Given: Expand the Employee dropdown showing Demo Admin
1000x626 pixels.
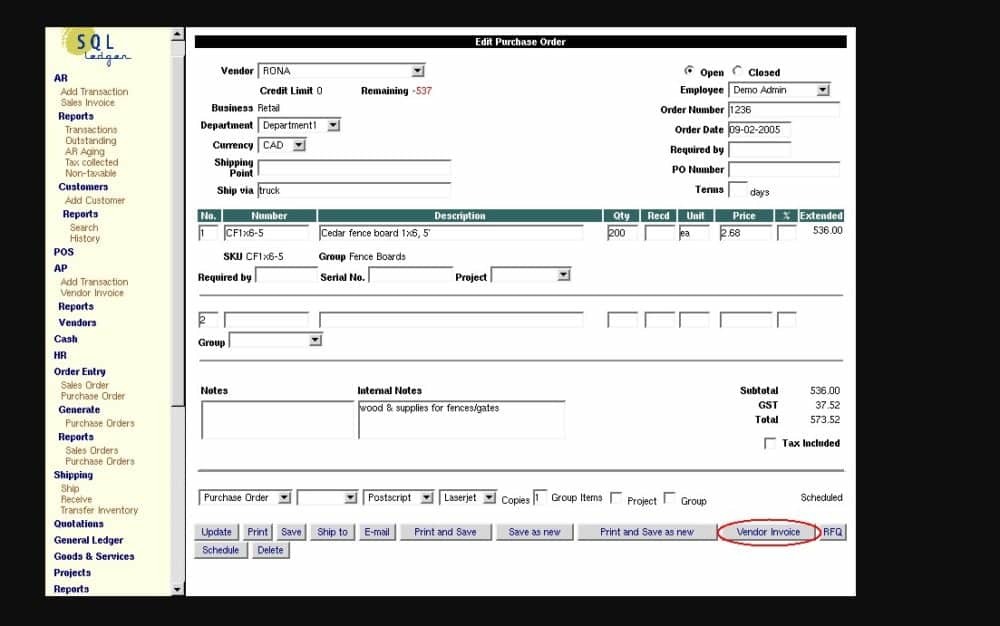Looking at the screenshot, I should tap(822, 90).
